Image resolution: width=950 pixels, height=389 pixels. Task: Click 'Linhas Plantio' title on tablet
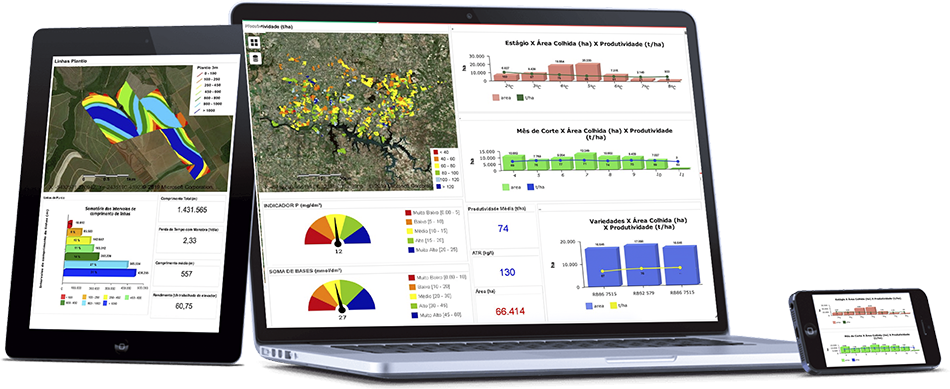pos(70,61)
